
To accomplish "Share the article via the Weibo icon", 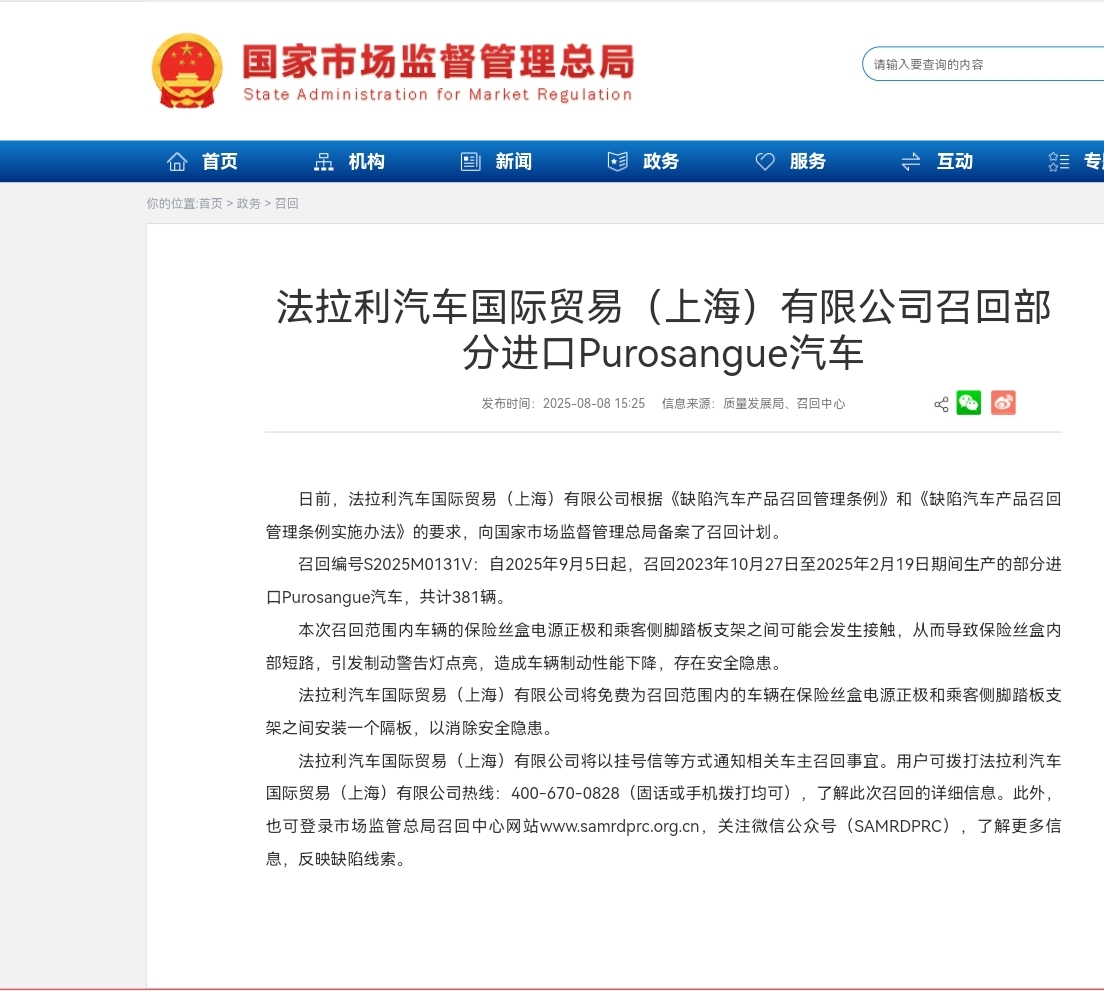I will [x=1003, y=403].
